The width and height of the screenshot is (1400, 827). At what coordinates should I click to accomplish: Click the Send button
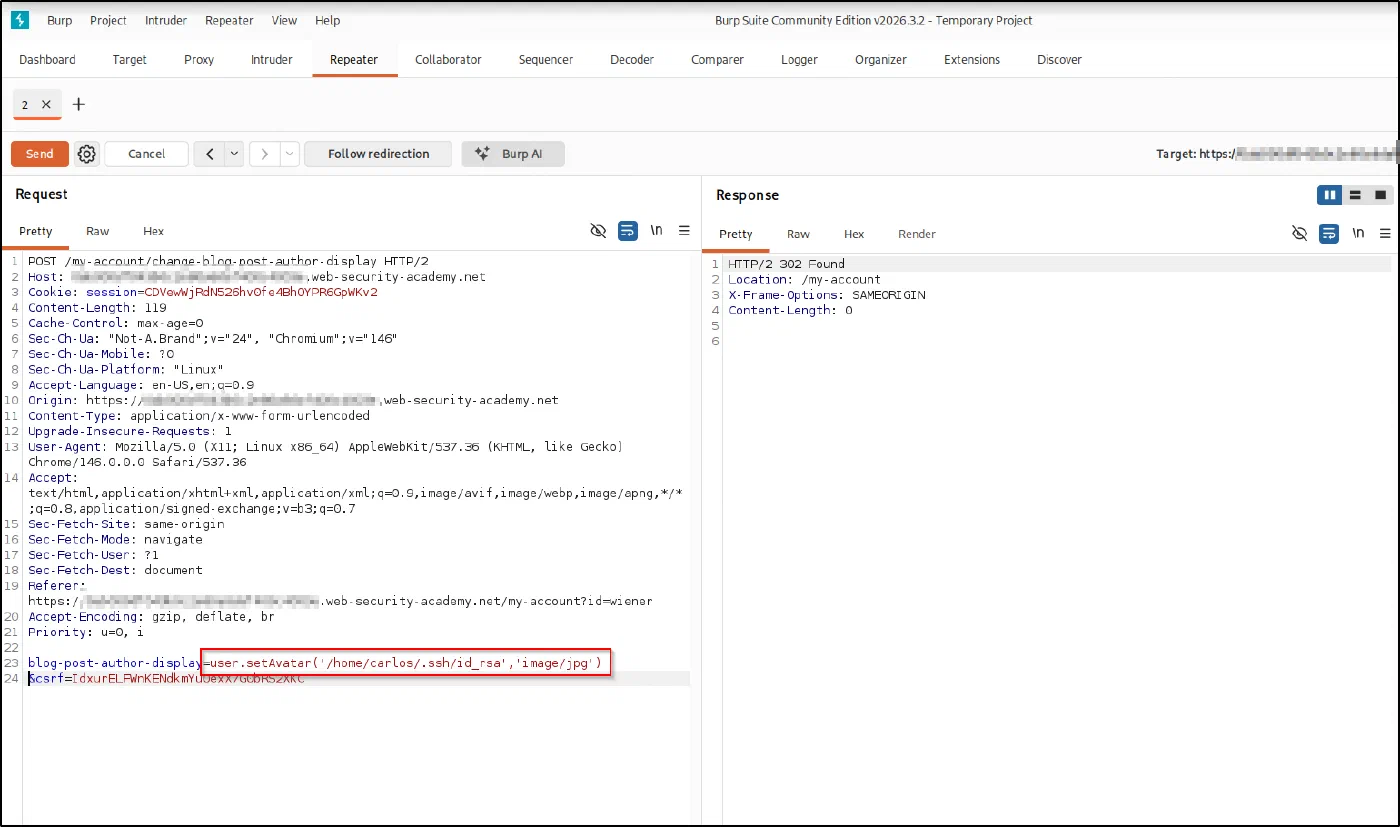[40, 154]
